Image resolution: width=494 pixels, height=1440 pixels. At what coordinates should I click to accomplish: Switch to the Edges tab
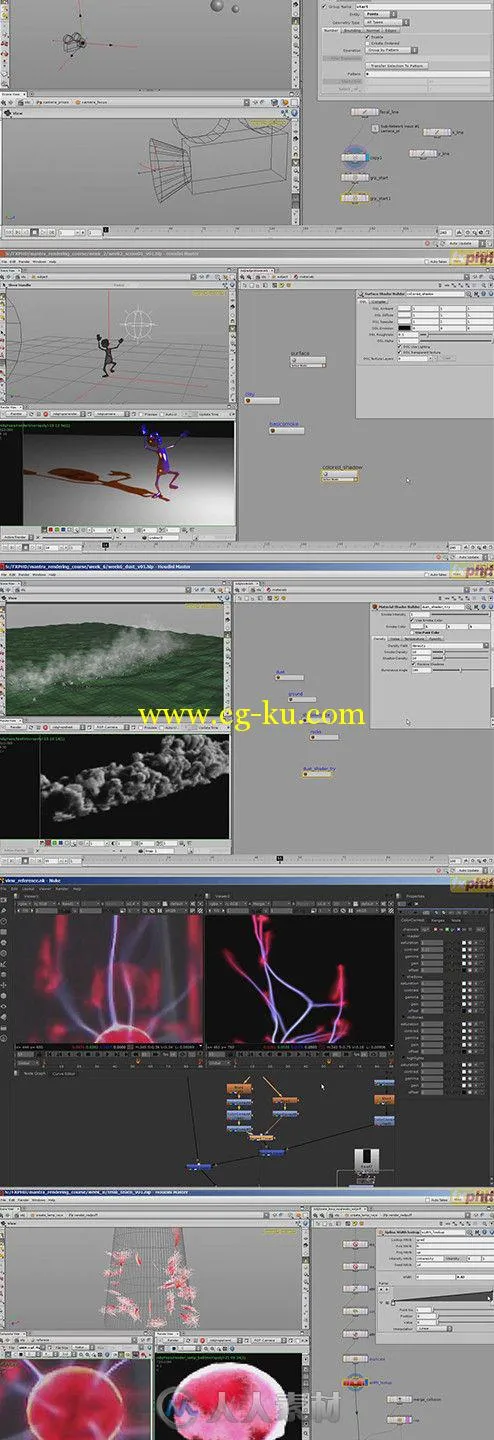(x=390, y=31)
